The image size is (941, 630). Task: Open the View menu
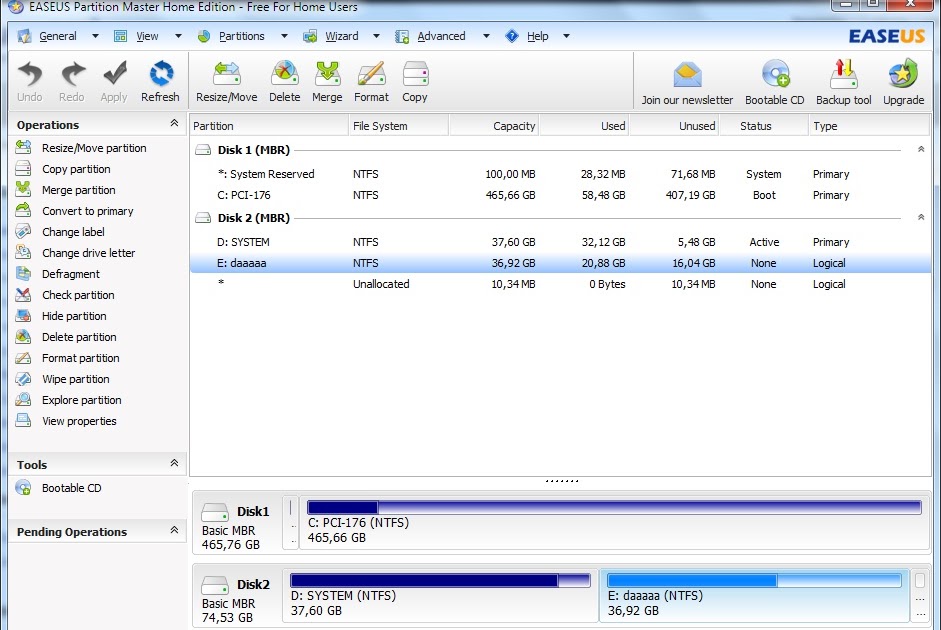point(147,37)
